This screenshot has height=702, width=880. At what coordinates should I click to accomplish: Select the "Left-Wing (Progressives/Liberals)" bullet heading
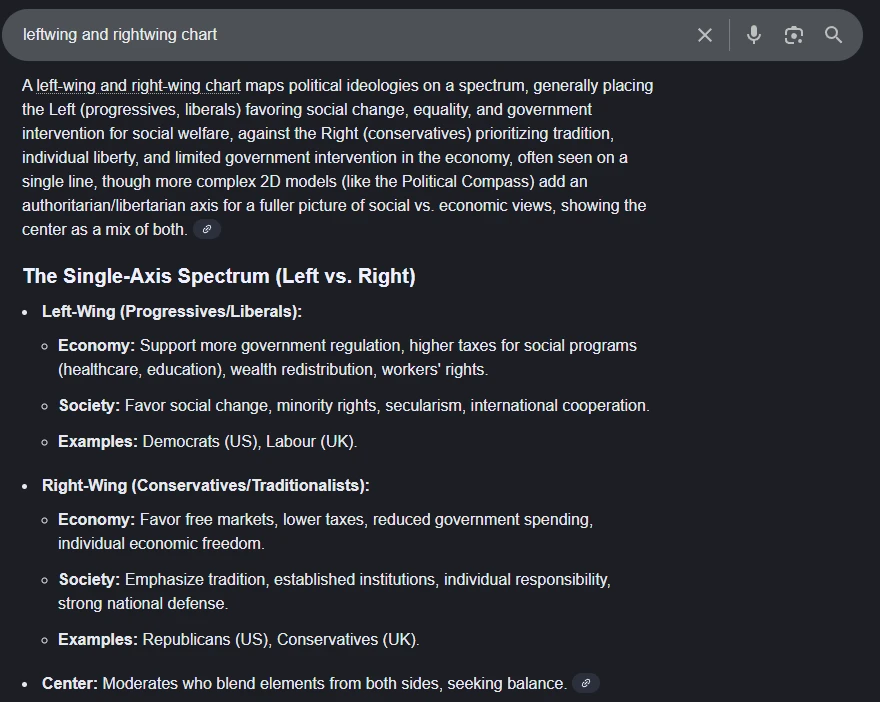(x=172, y=311)
